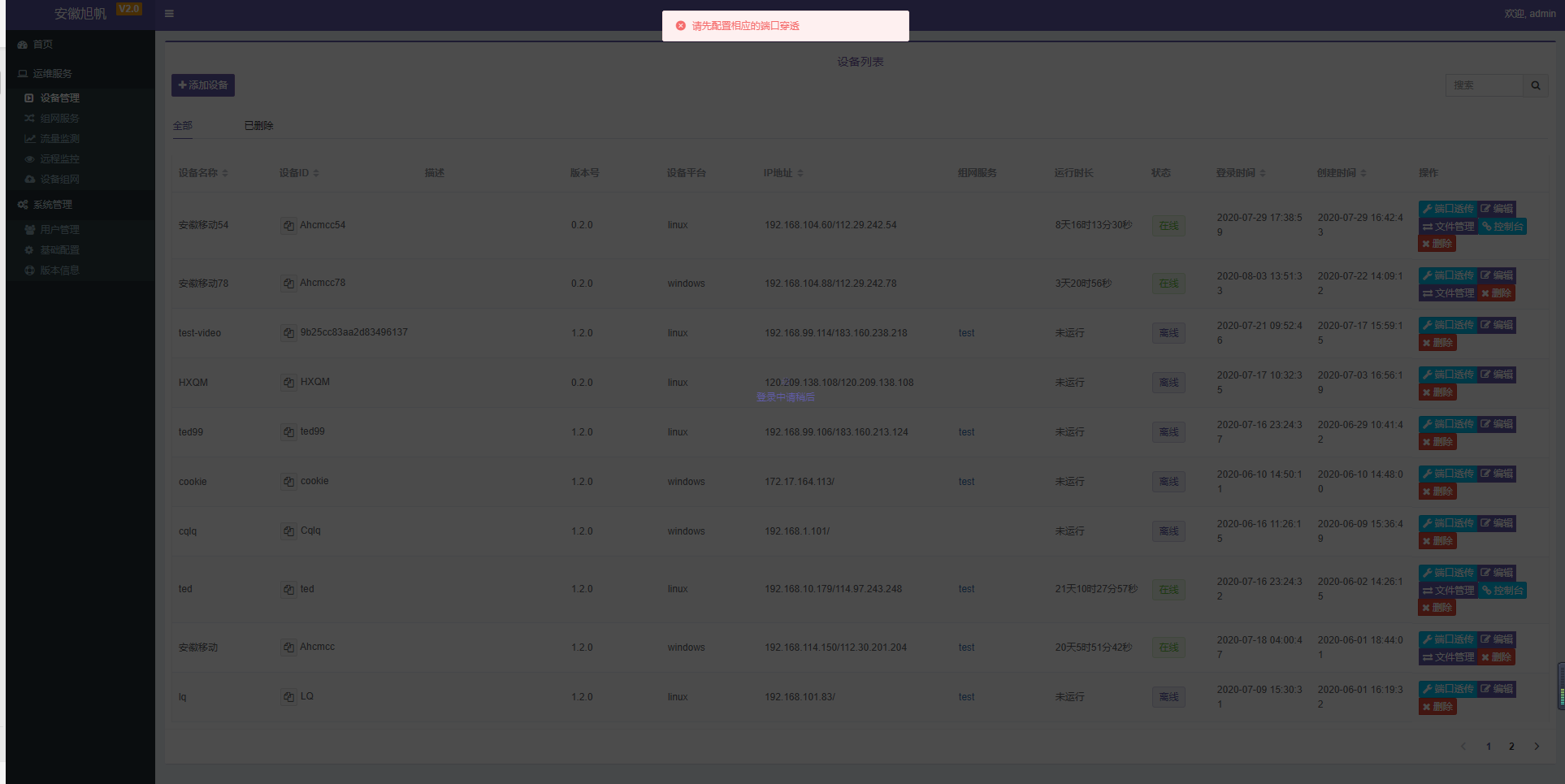Sort by 创建时间 column arrows
Viewport: 1565px width, 784px height.
coord(1363,173)
